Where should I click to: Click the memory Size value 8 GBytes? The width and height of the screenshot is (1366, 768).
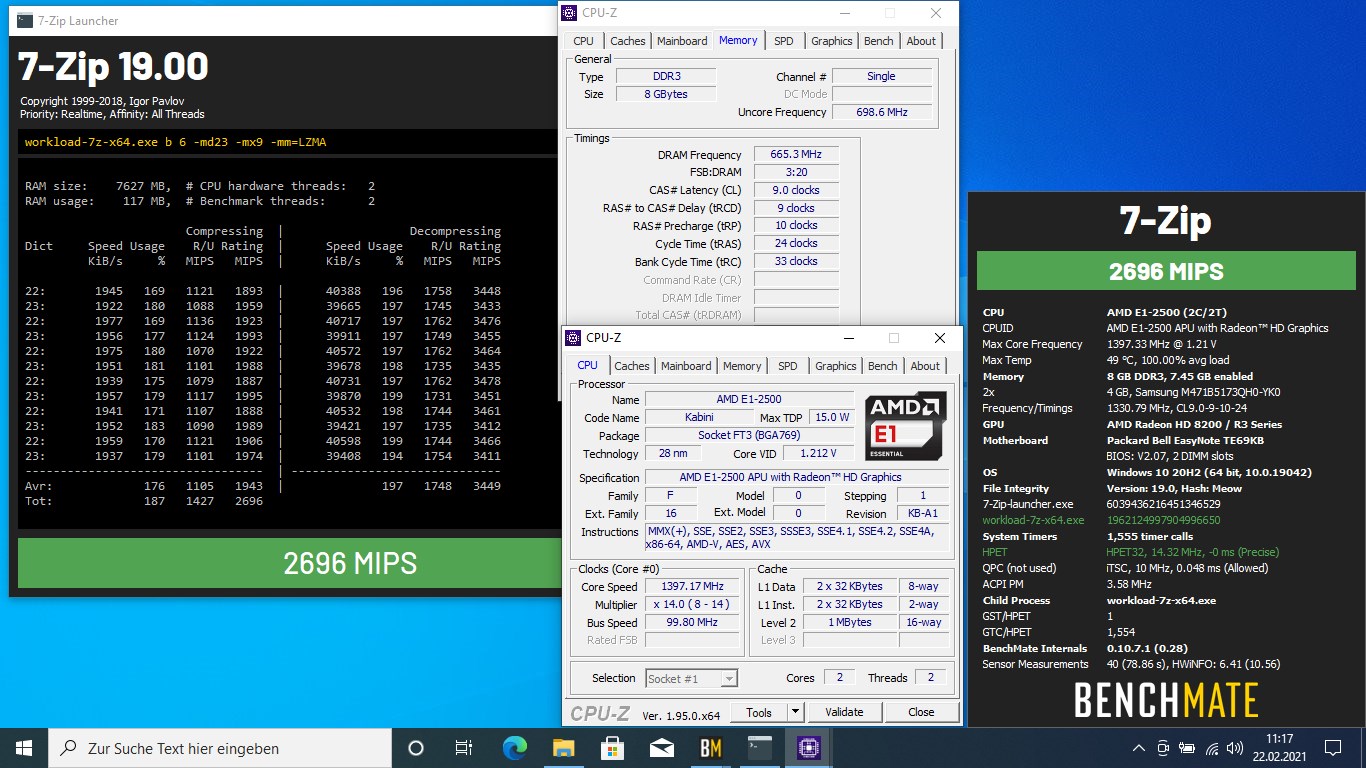[x=666, y=94]
